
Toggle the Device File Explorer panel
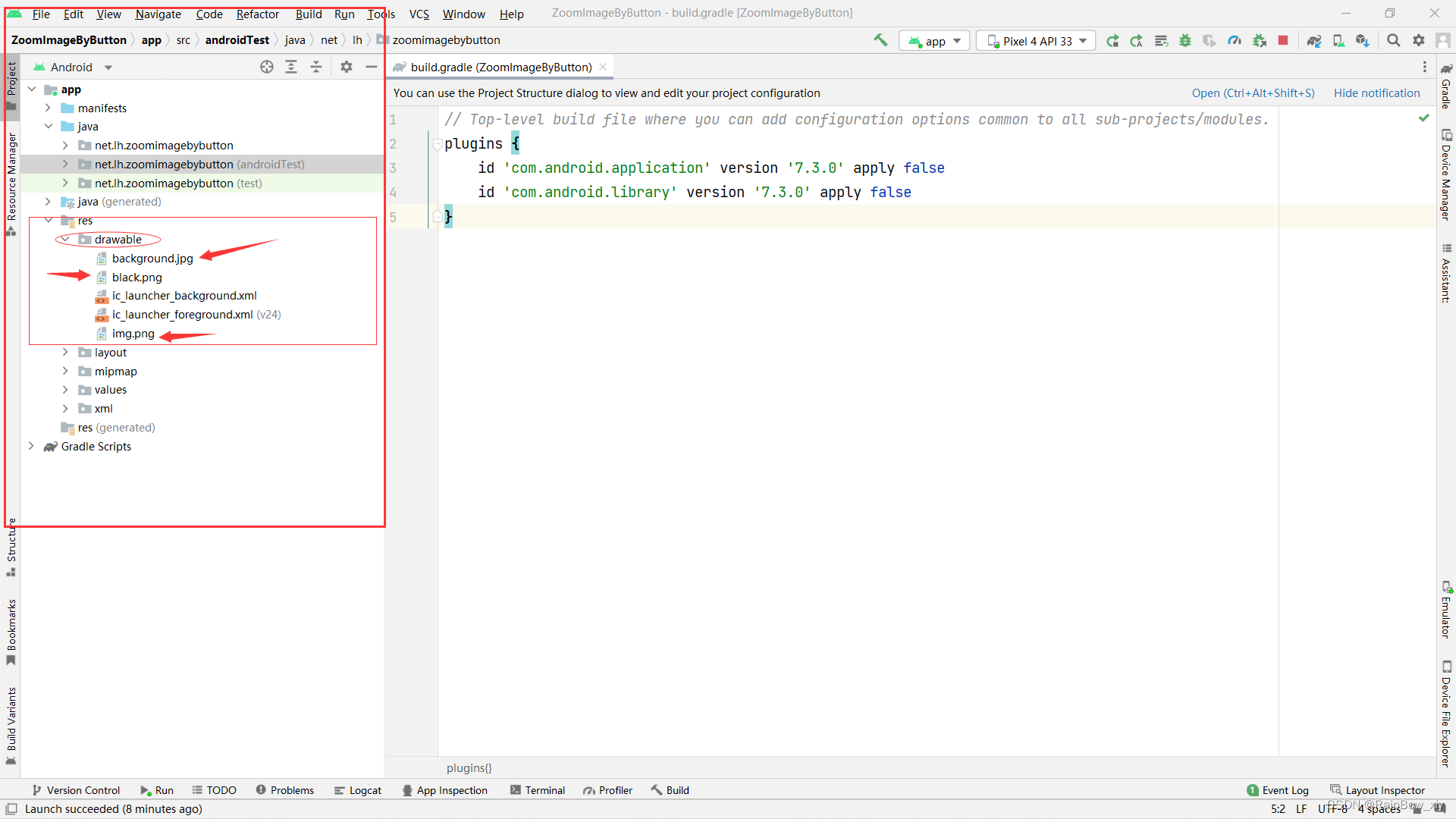click(1447, 713)
